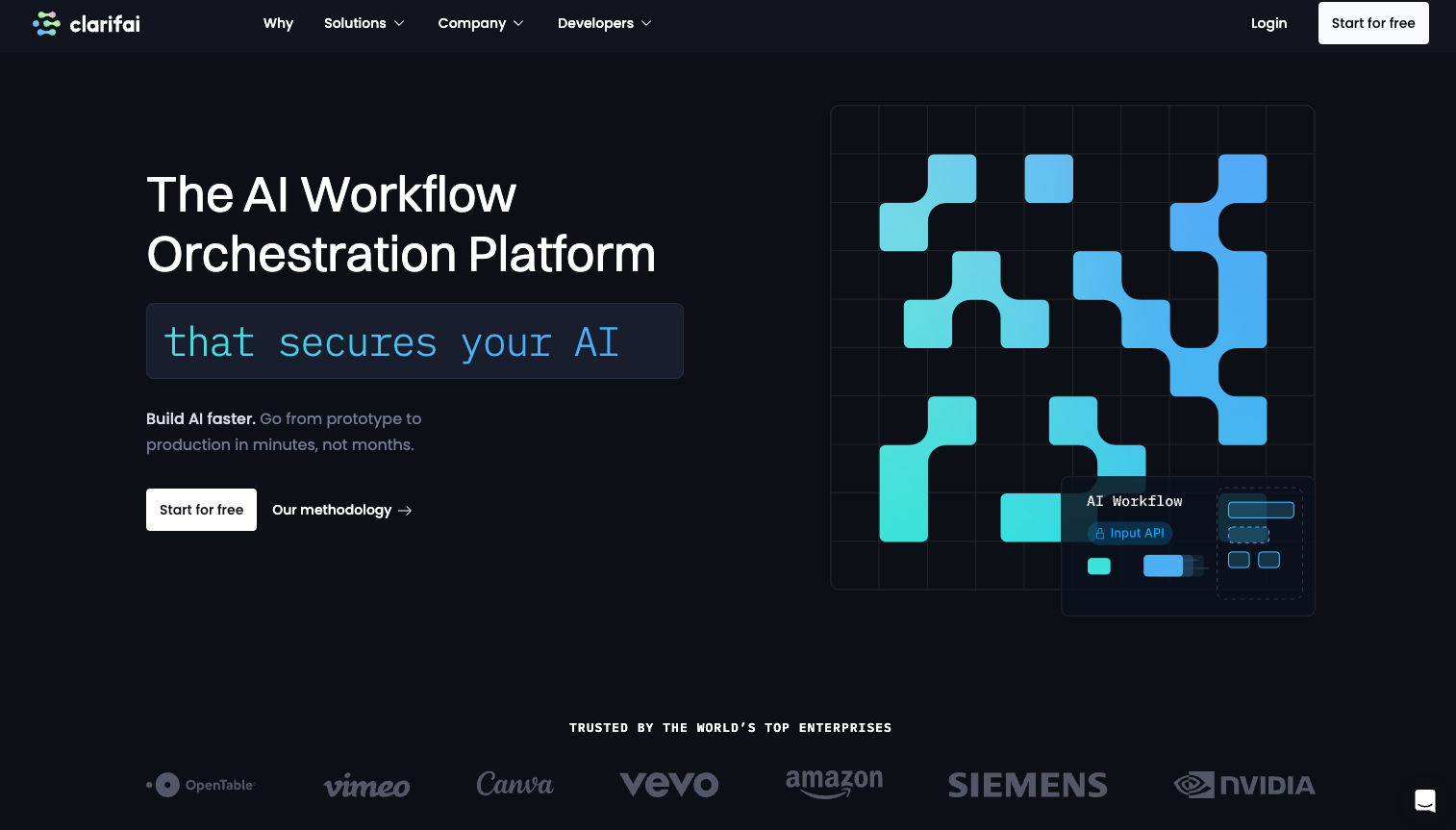1456x830 pixels.
Task: Click the NVIDIA logo
Action: 1244,785
